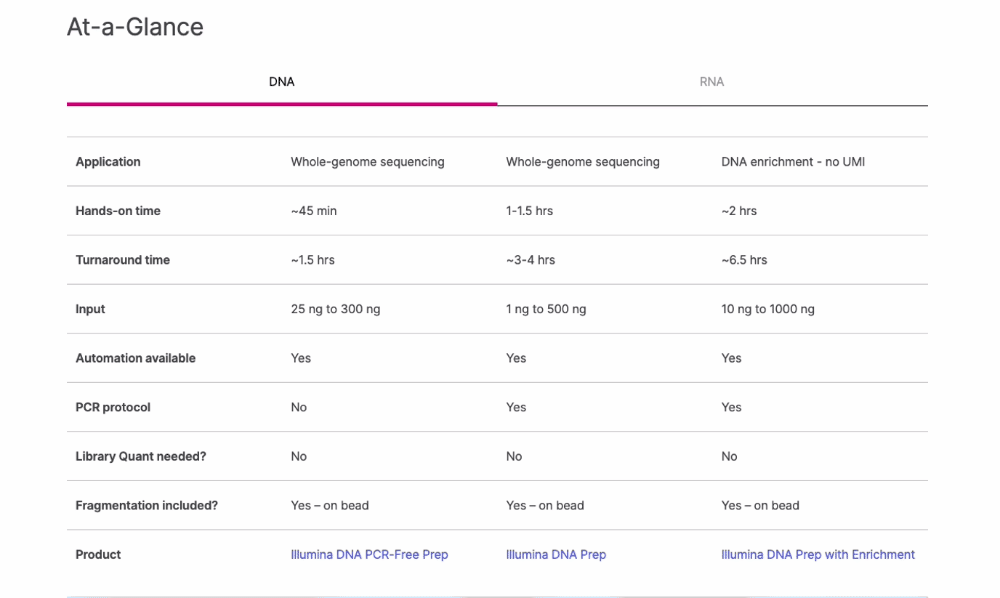Select the Fragmentation included? row label

pyautogui.click(x=146, y=505)
